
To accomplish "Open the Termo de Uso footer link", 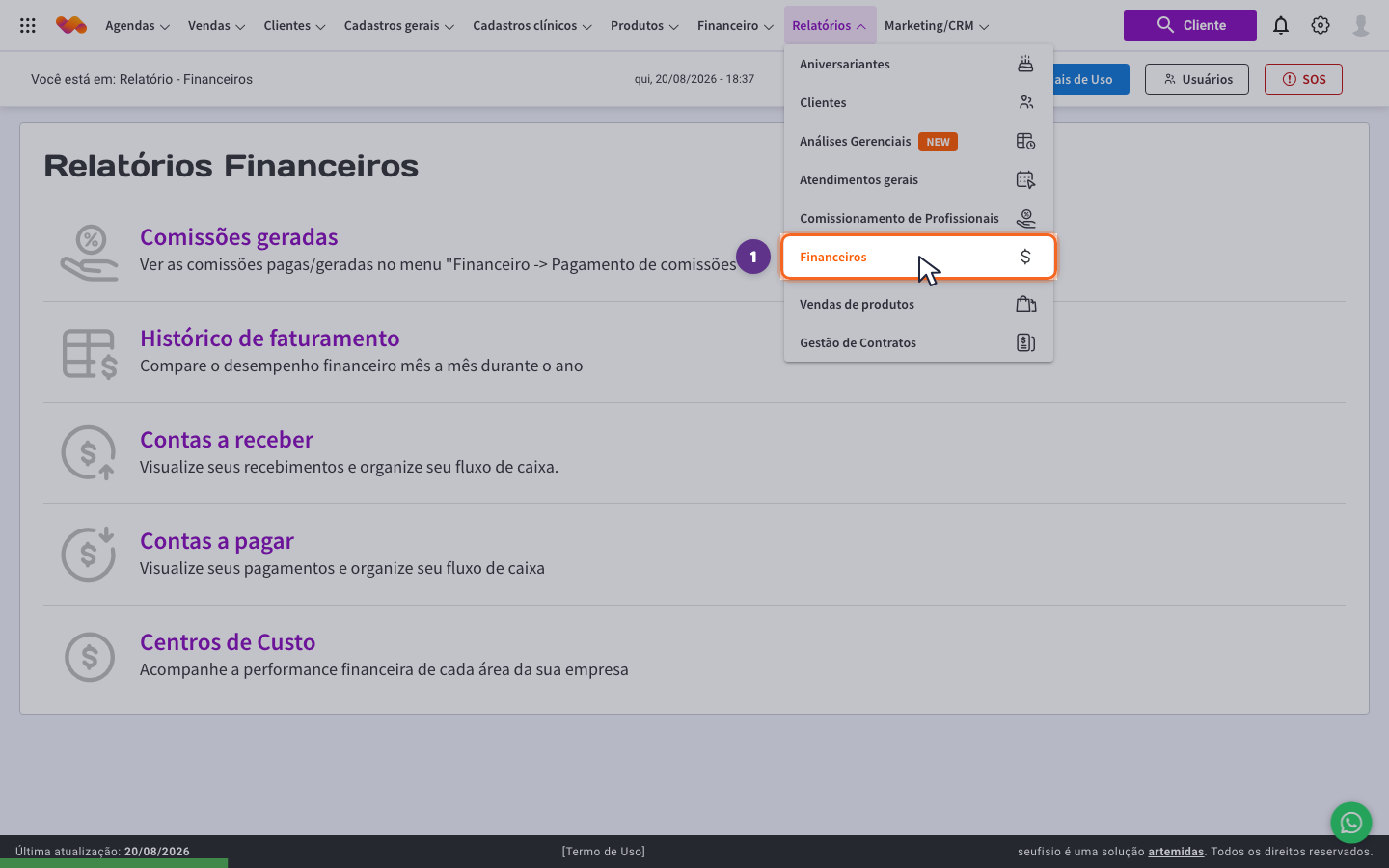I will [x=604, y=852].
